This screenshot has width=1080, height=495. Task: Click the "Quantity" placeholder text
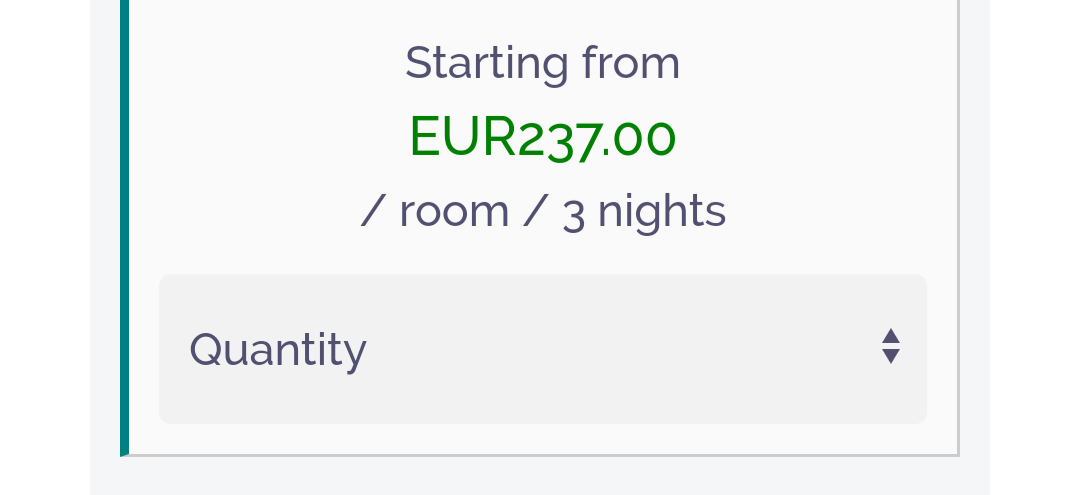pyautogui.click(x=278, y=350)
